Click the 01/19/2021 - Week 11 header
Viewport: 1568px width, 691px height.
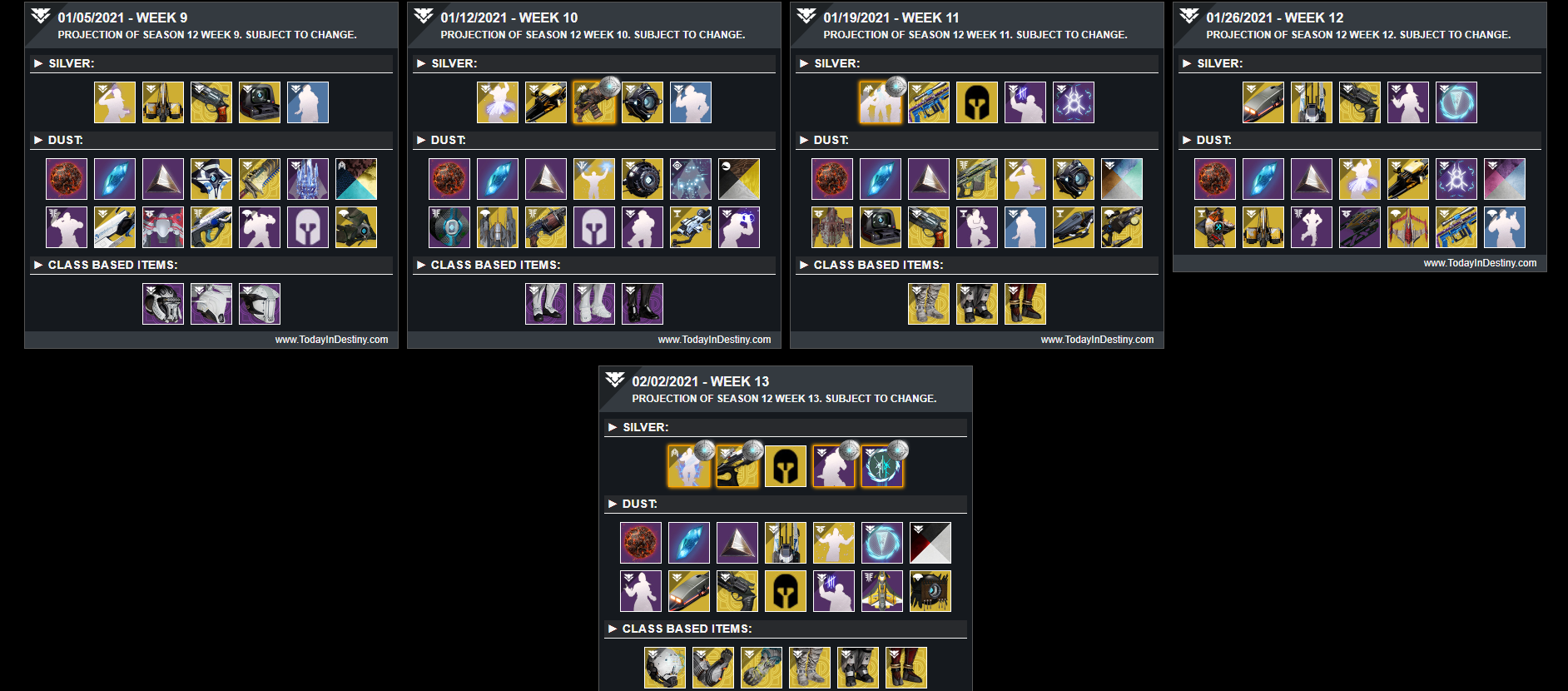[x=891, y=17]
